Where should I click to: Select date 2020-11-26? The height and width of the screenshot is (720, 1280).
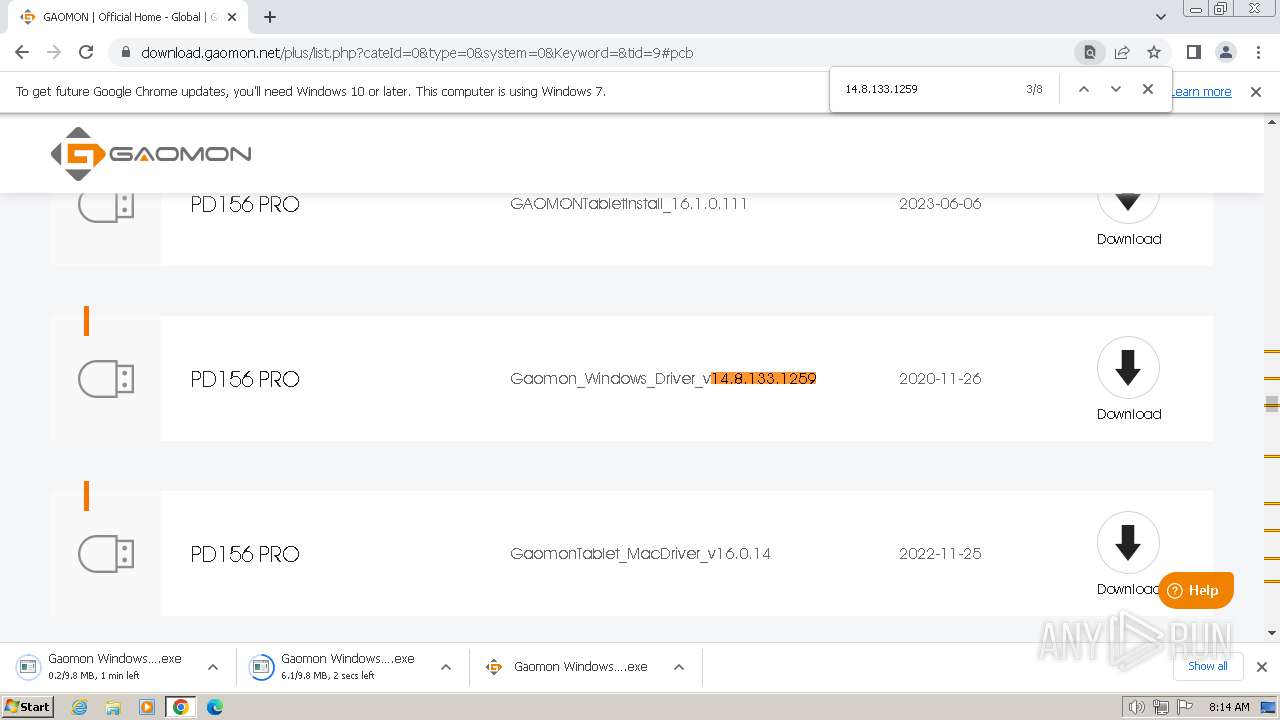tap(940, 379)
